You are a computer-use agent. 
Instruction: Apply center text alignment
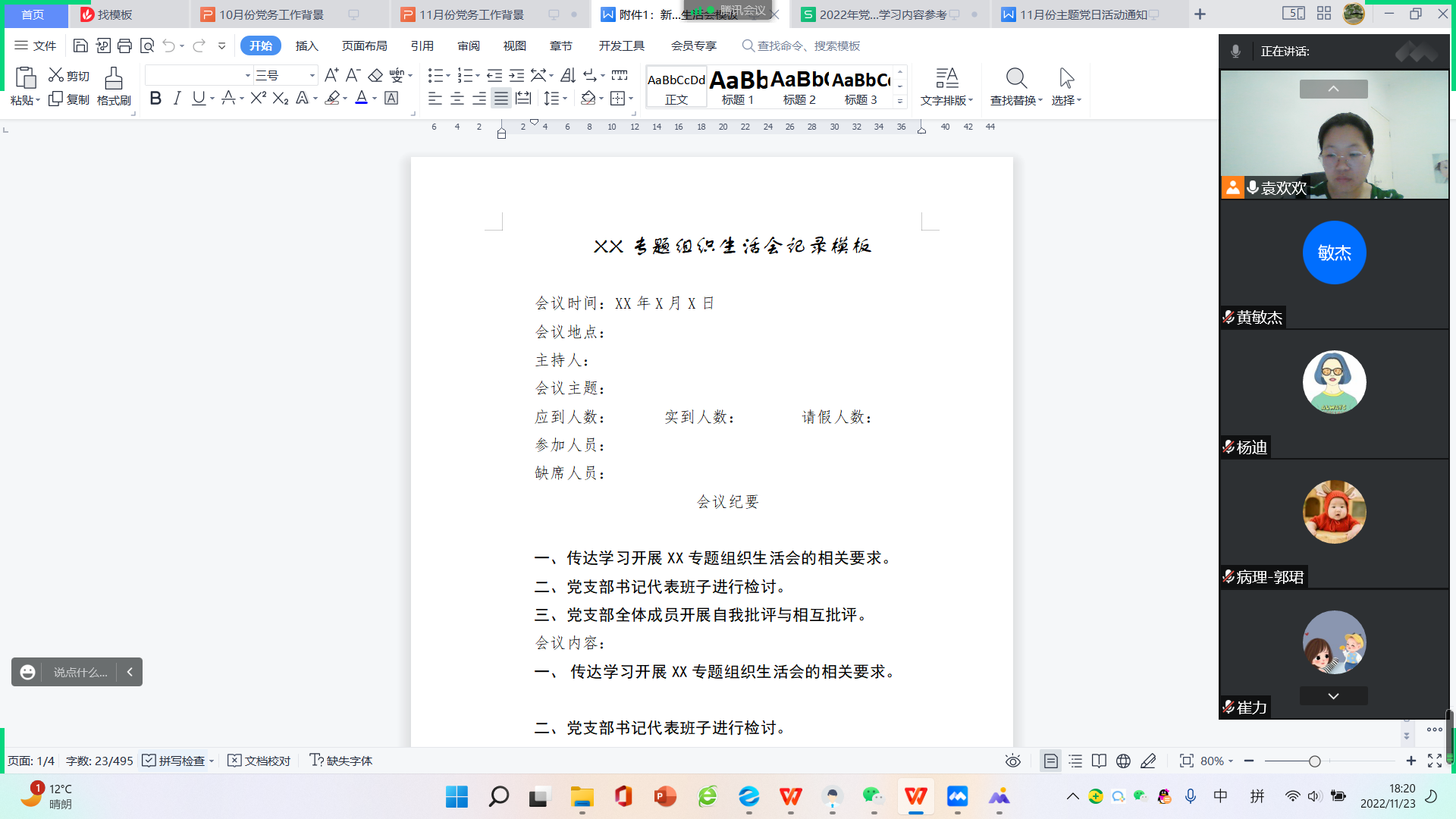click(457, 99)
